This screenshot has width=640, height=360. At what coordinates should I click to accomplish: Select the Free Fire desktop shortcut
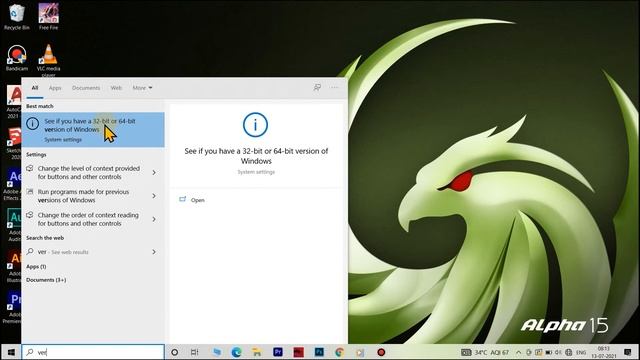pos(49,16)
